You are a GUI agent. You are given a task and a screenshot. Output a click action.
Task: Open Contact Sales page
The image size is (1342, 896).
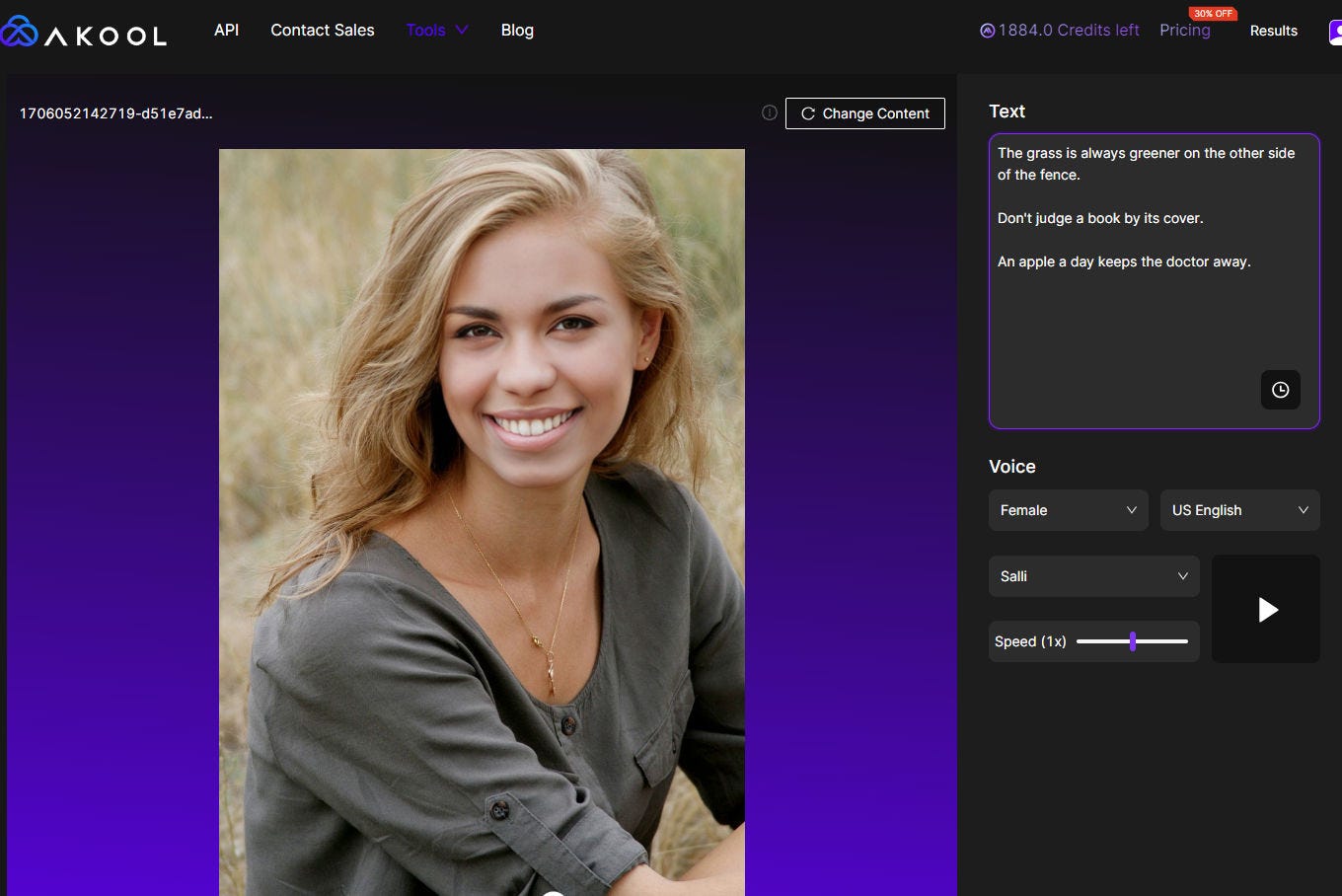point(323,30)
